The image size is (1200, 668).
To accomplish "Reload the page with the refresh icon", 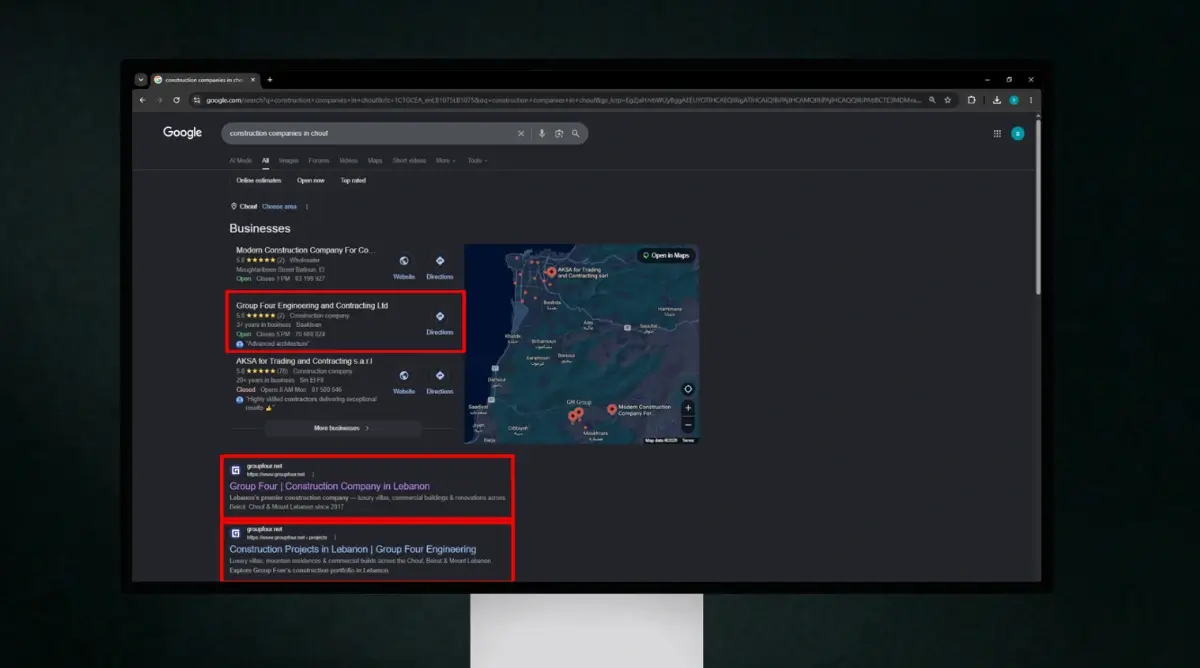I will [177, 100].
